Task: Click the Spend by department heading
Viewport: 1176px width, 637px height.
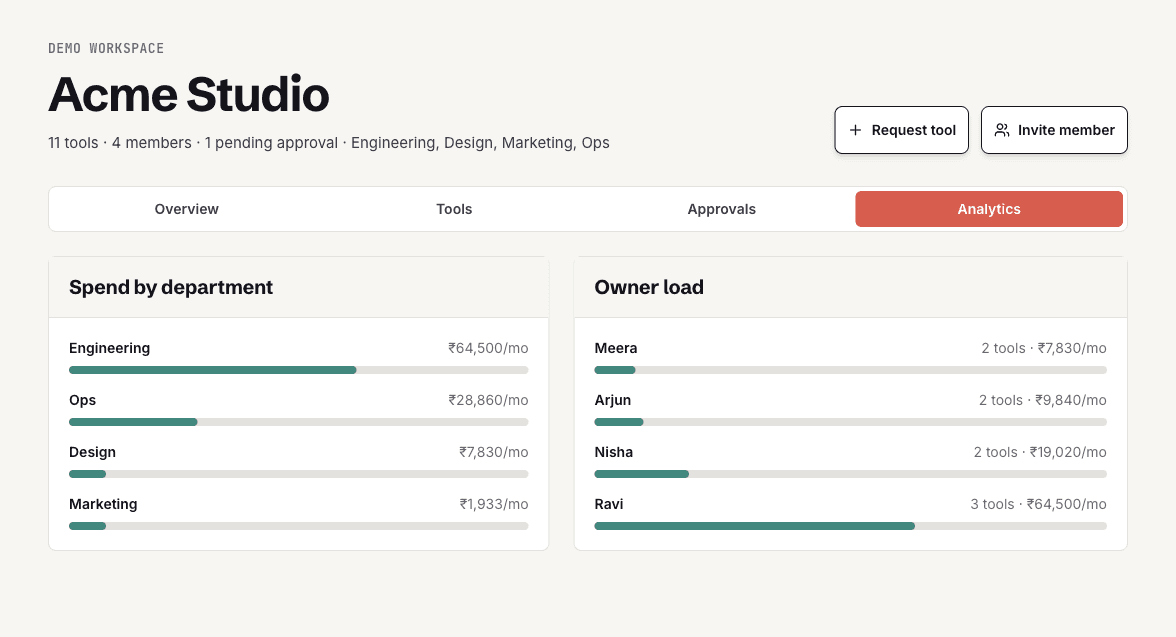Action: pyautogui.click(x=171, y=287)
